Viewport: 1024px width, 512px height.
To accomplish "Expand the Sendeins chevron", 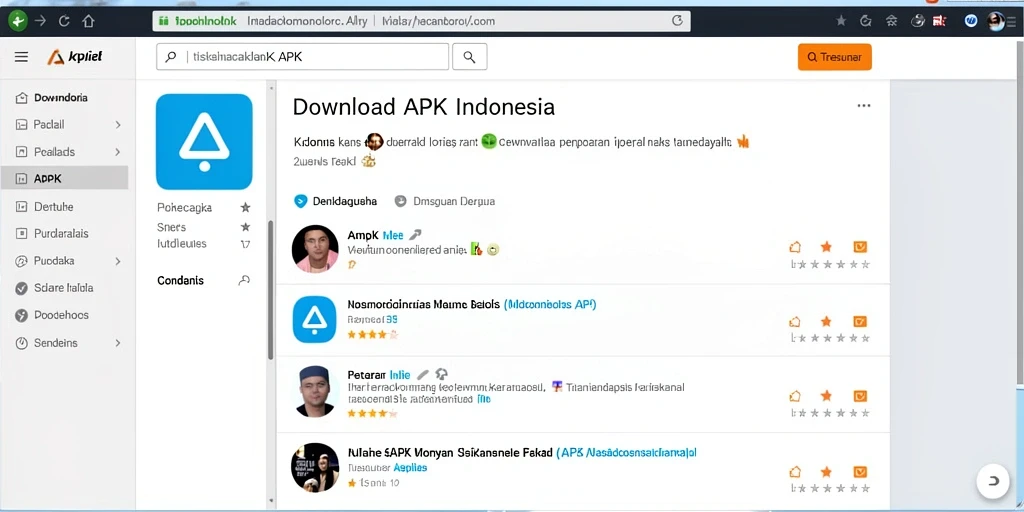I will 118,342.
